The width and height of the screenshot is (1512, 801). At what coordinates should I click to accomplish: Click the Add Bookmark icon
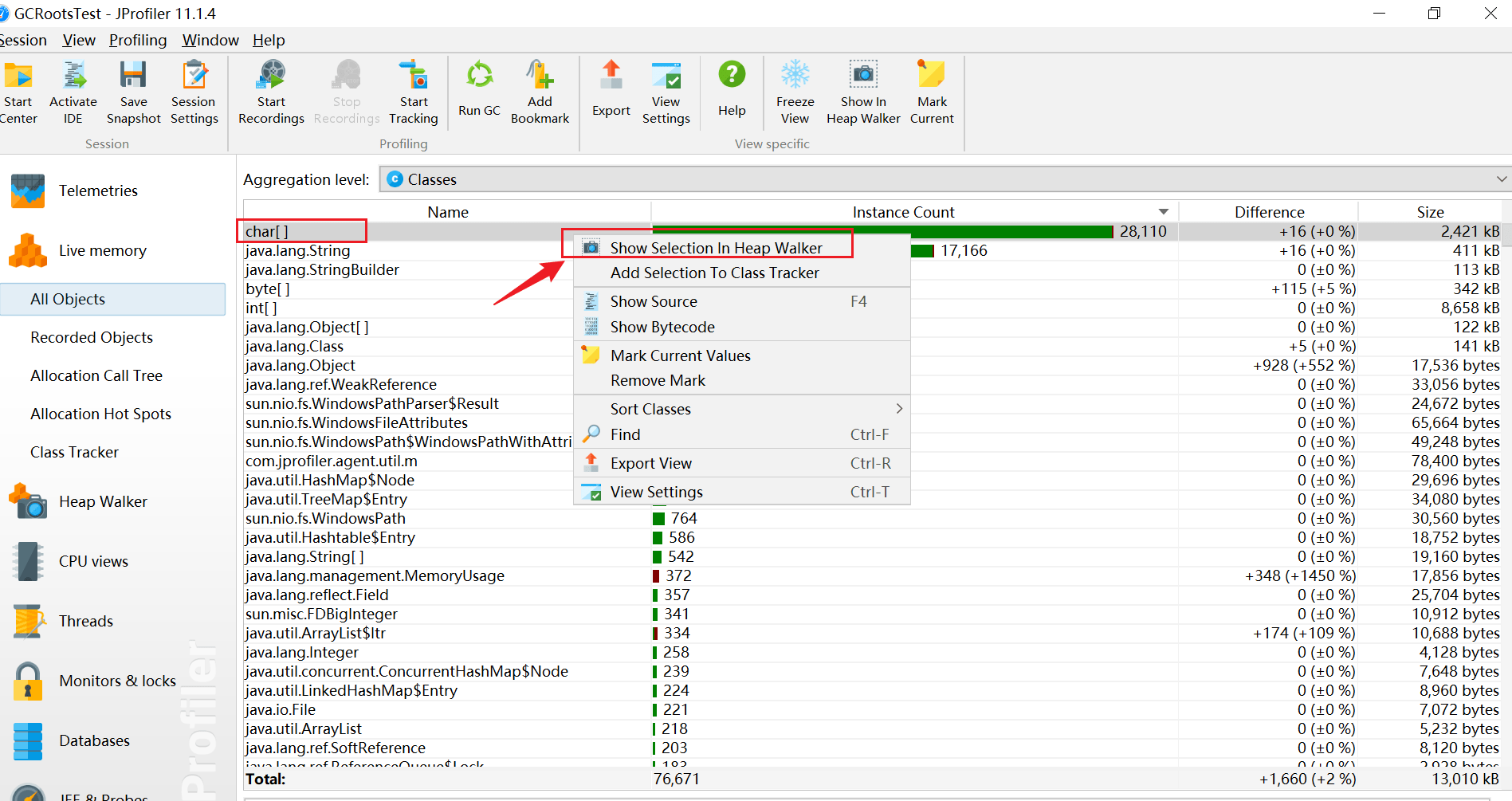pyautogui.click(x=540, y=75)
